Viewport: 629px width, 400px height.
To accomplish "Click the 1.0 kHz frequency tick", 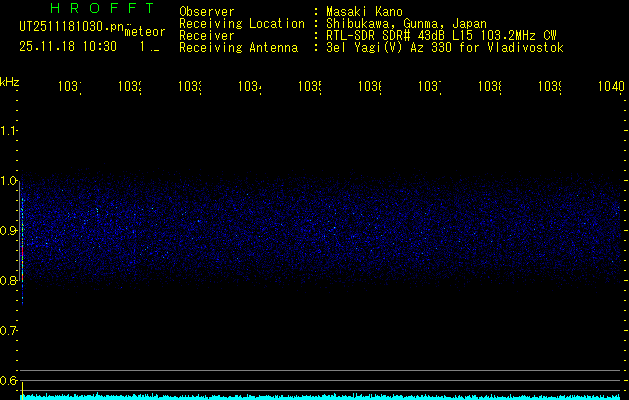I will (9, 181).
